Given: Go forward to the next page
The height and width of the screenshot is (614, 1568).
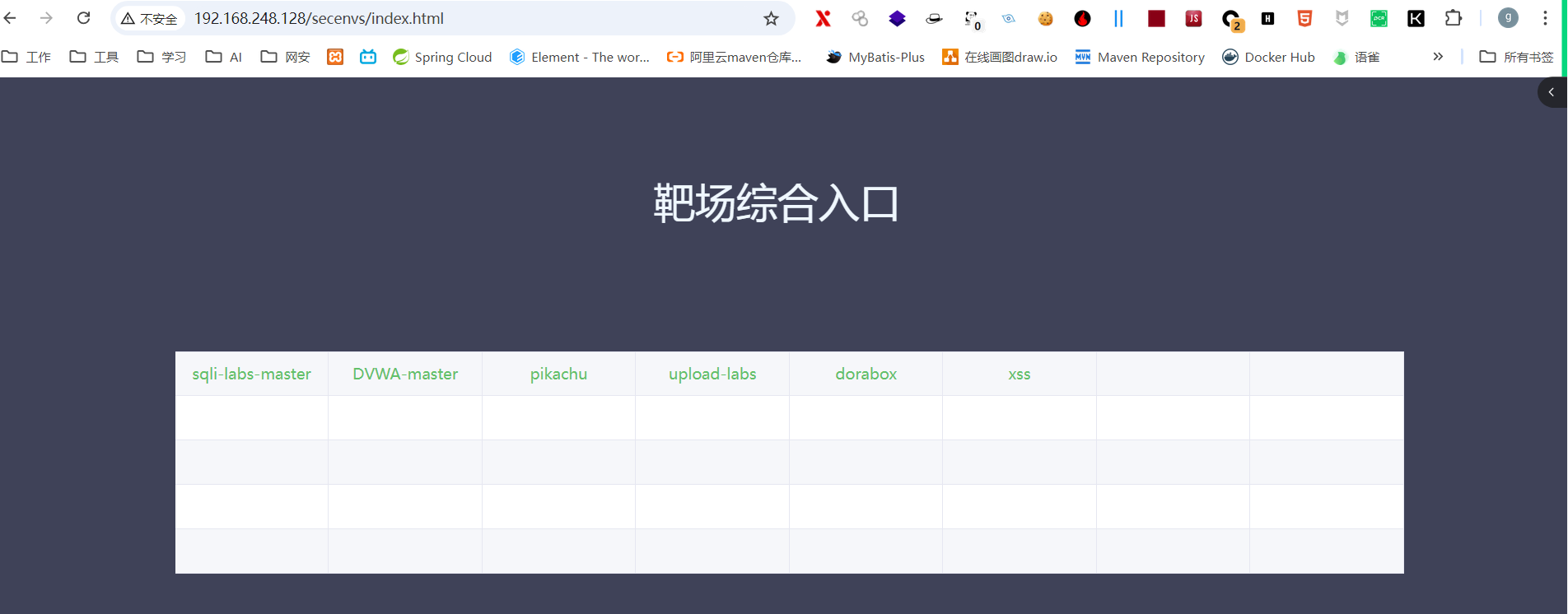Looking at the screenshot, I should point(47,18).
